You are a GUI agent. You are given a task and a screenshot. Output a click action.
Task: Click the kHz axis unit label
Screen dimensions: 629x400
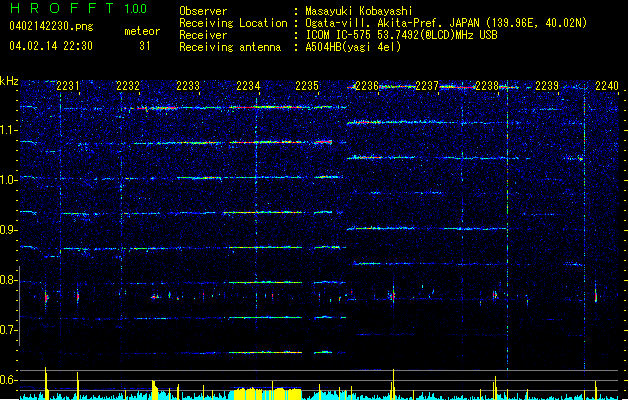tap(9, 81)
